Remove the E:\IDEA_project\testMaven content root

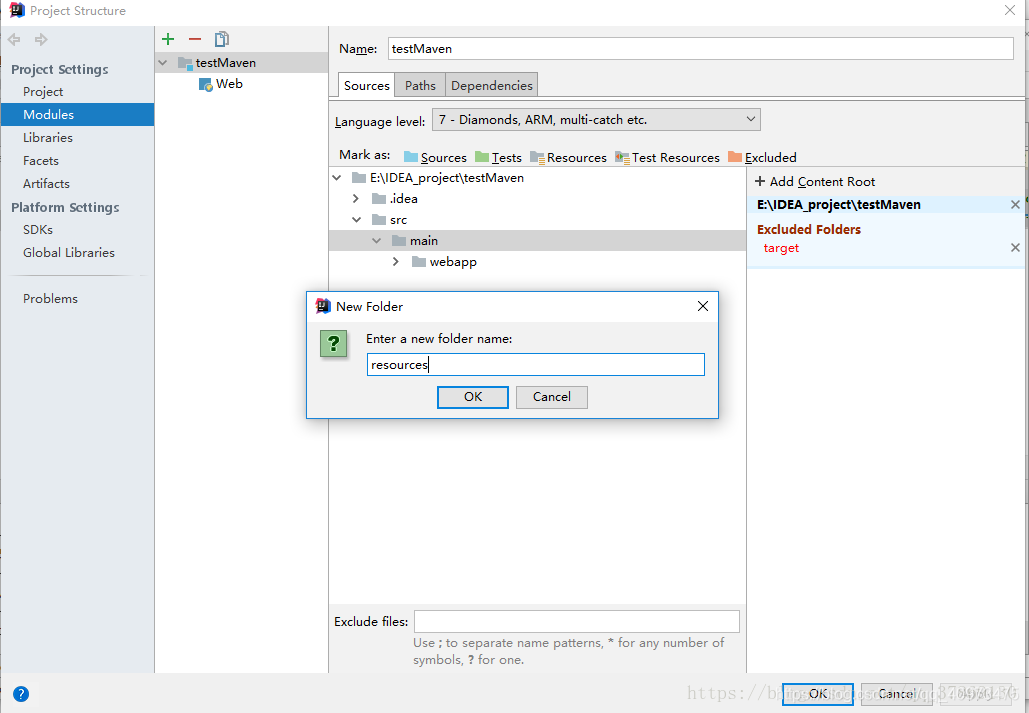[x=1015, y=205]
